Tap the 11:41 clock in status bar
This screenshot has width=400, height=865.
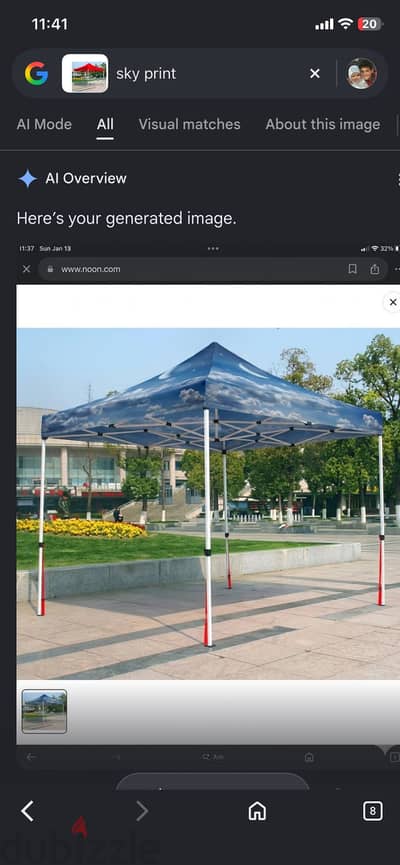(x=50, y=24)
